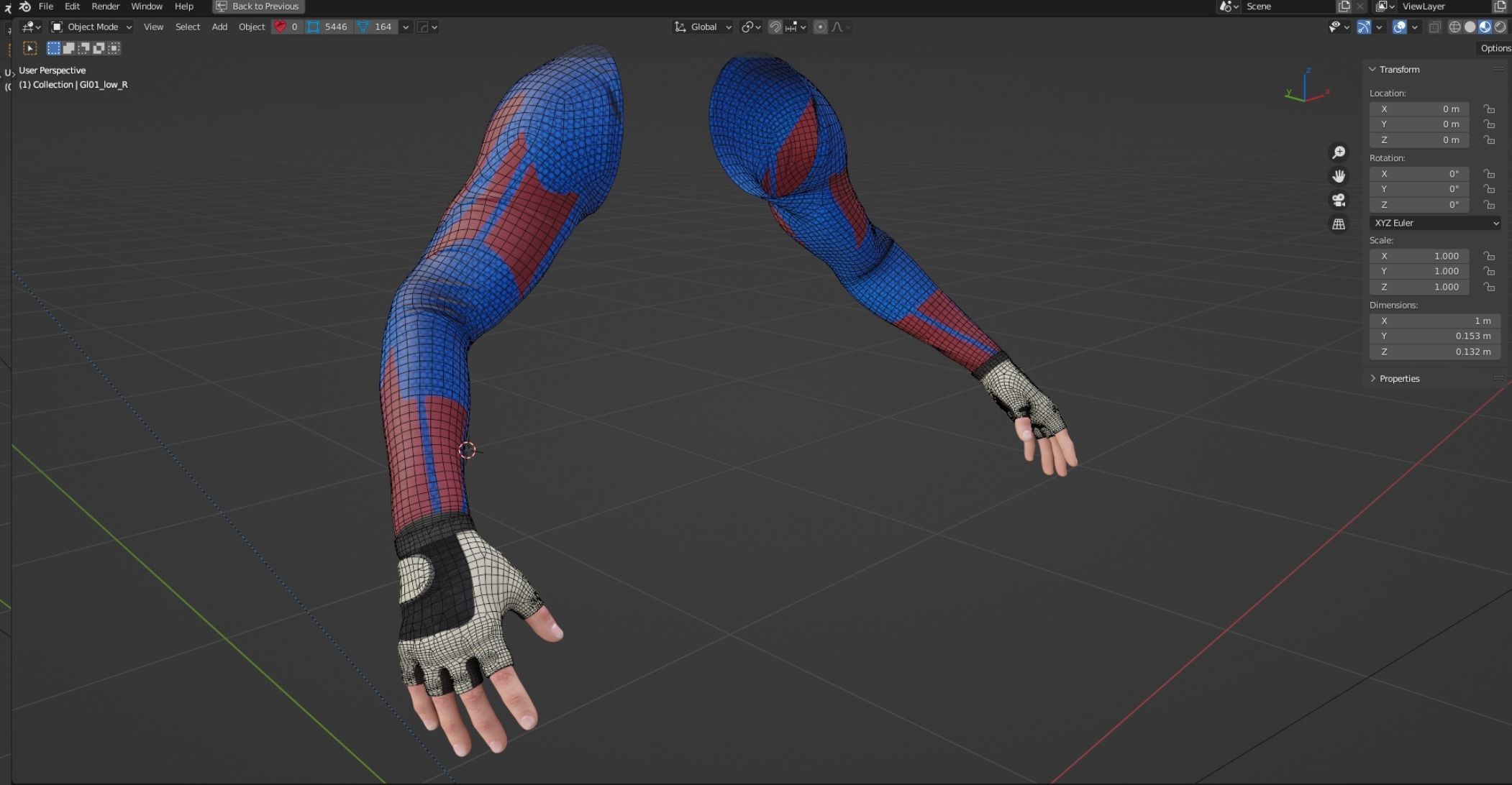Open the Object Mode dropdown

coord(91,27)
